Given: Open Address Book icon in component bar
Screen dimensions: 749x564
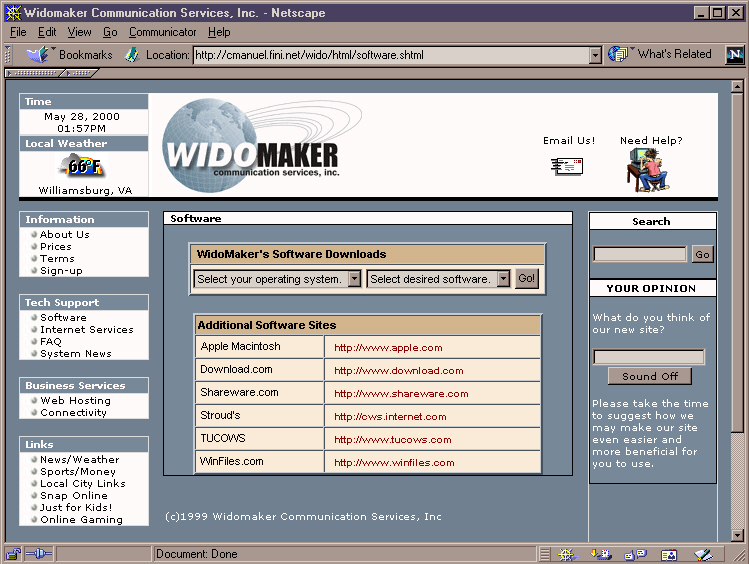Looking at the screenshot, I should [x=669, y=554].
